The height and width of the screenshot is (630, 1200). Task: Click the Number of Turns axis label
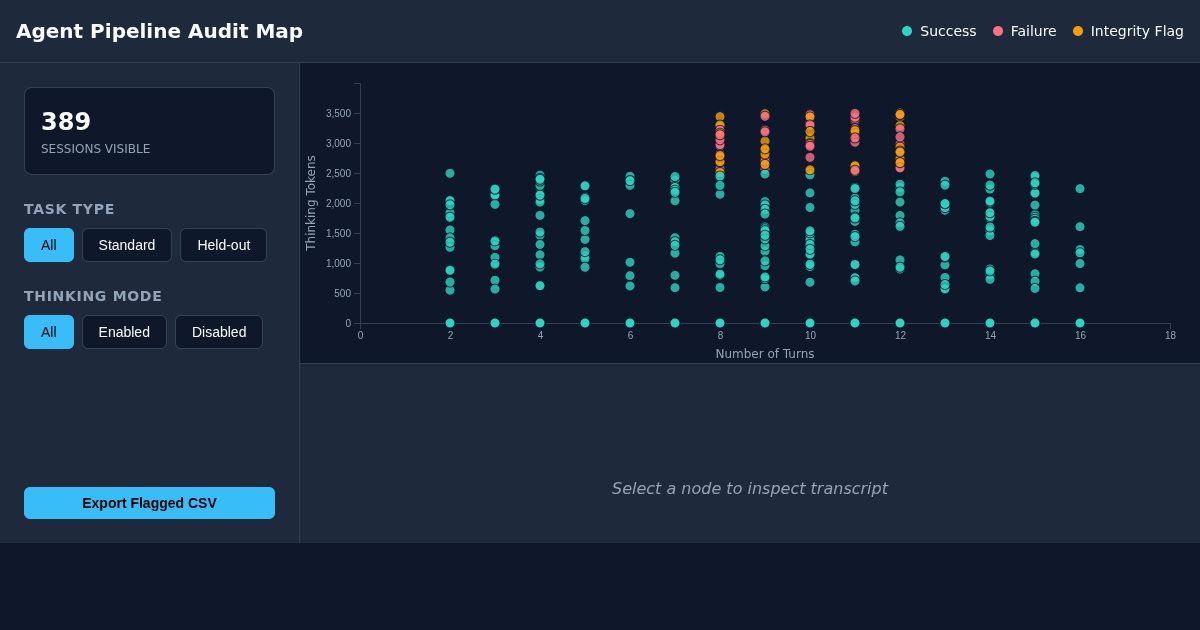tap(765, 354)
